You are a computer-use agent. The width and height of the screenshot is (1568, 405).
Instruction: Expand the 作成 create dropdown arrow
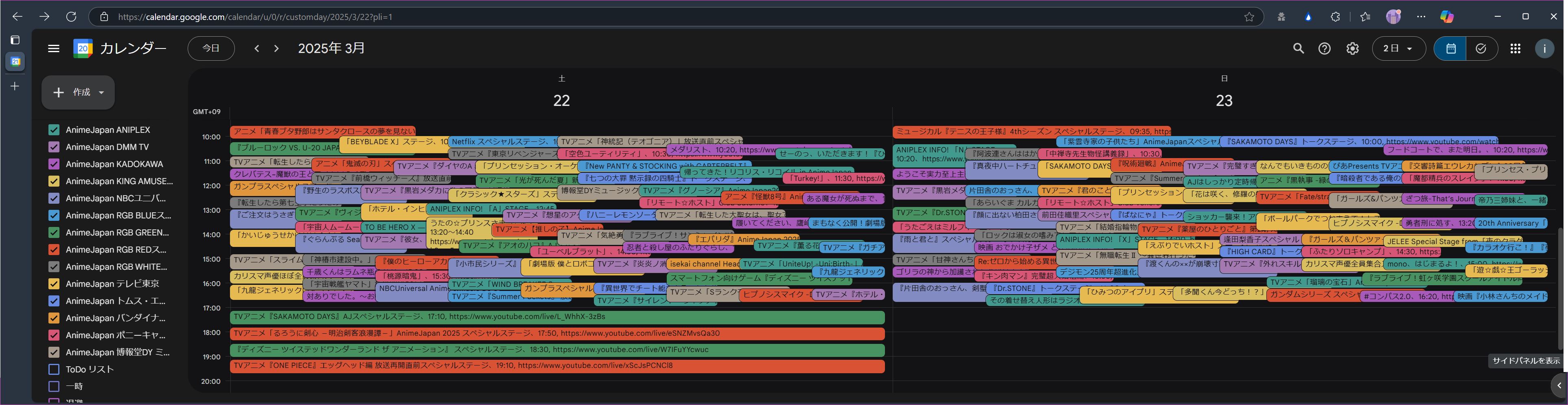click(101, 92)
